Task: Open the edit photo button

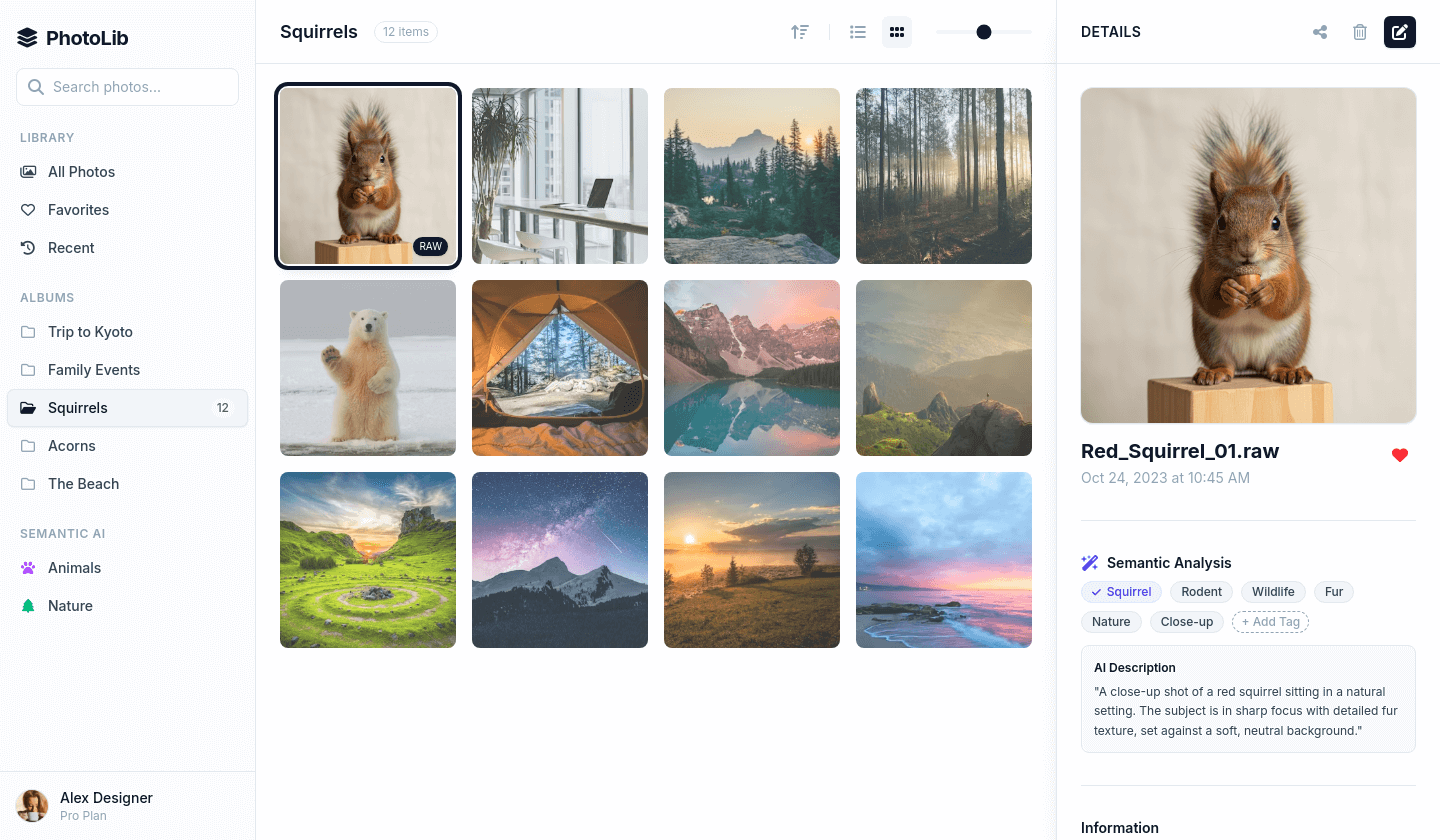Action: (x=1400, y=32)
